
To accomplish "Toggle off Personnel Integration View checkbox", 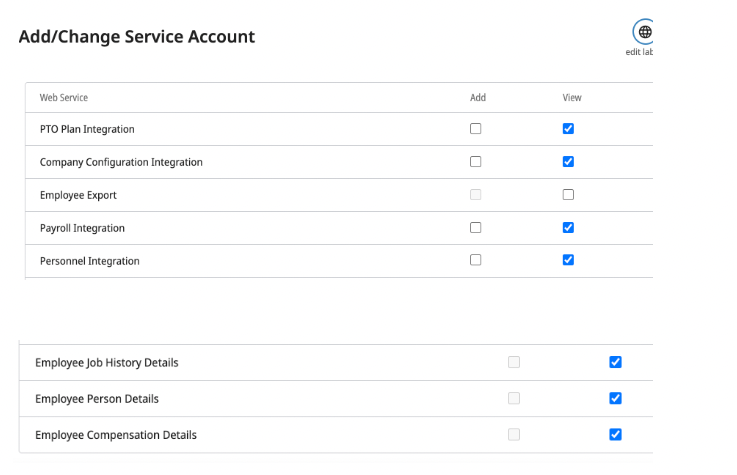I will tap(568, 260).
